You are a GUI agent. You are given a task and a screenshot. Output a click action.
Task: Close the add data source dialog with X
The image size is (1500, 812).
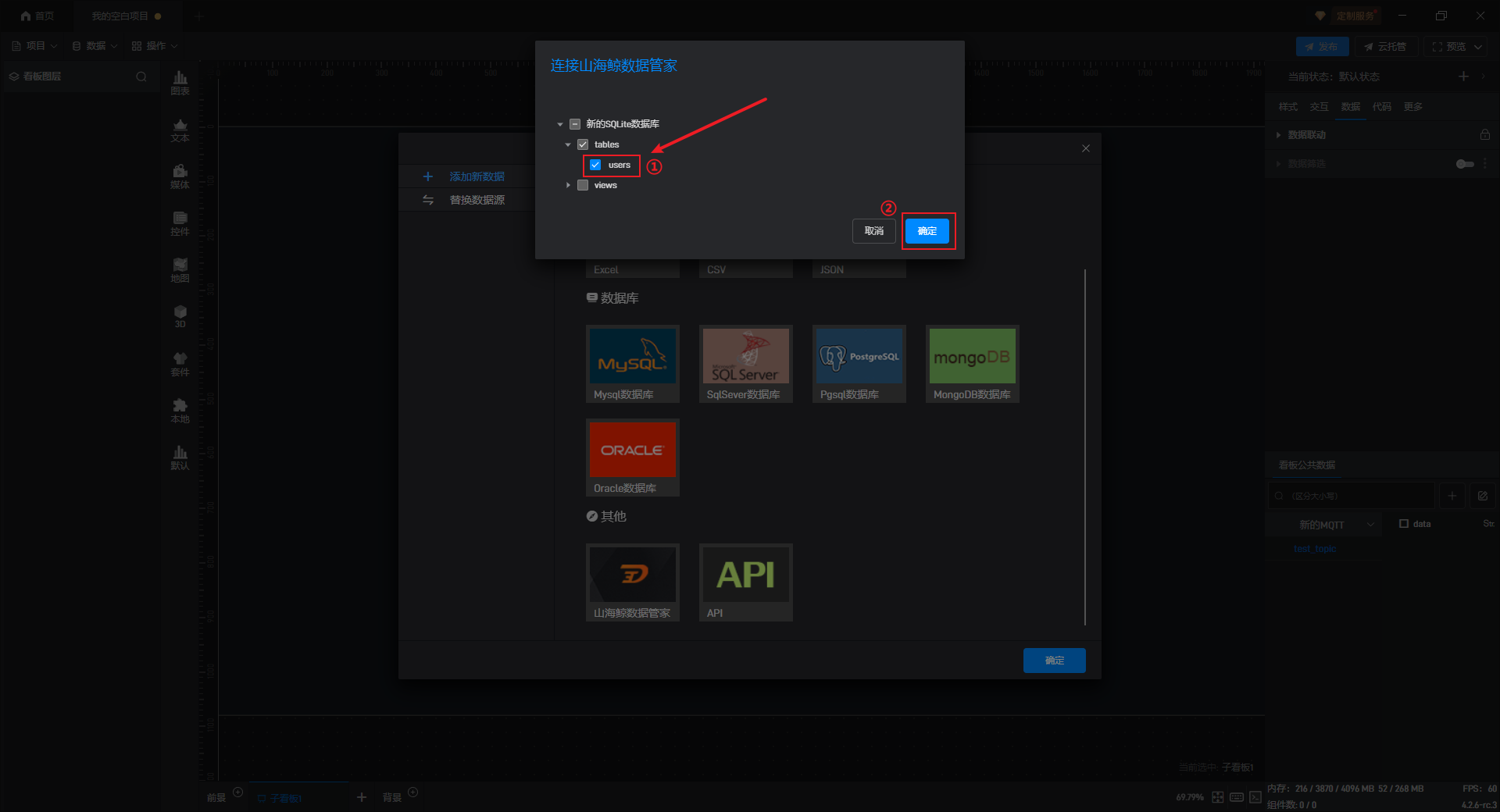click(x=1086, y=148)
